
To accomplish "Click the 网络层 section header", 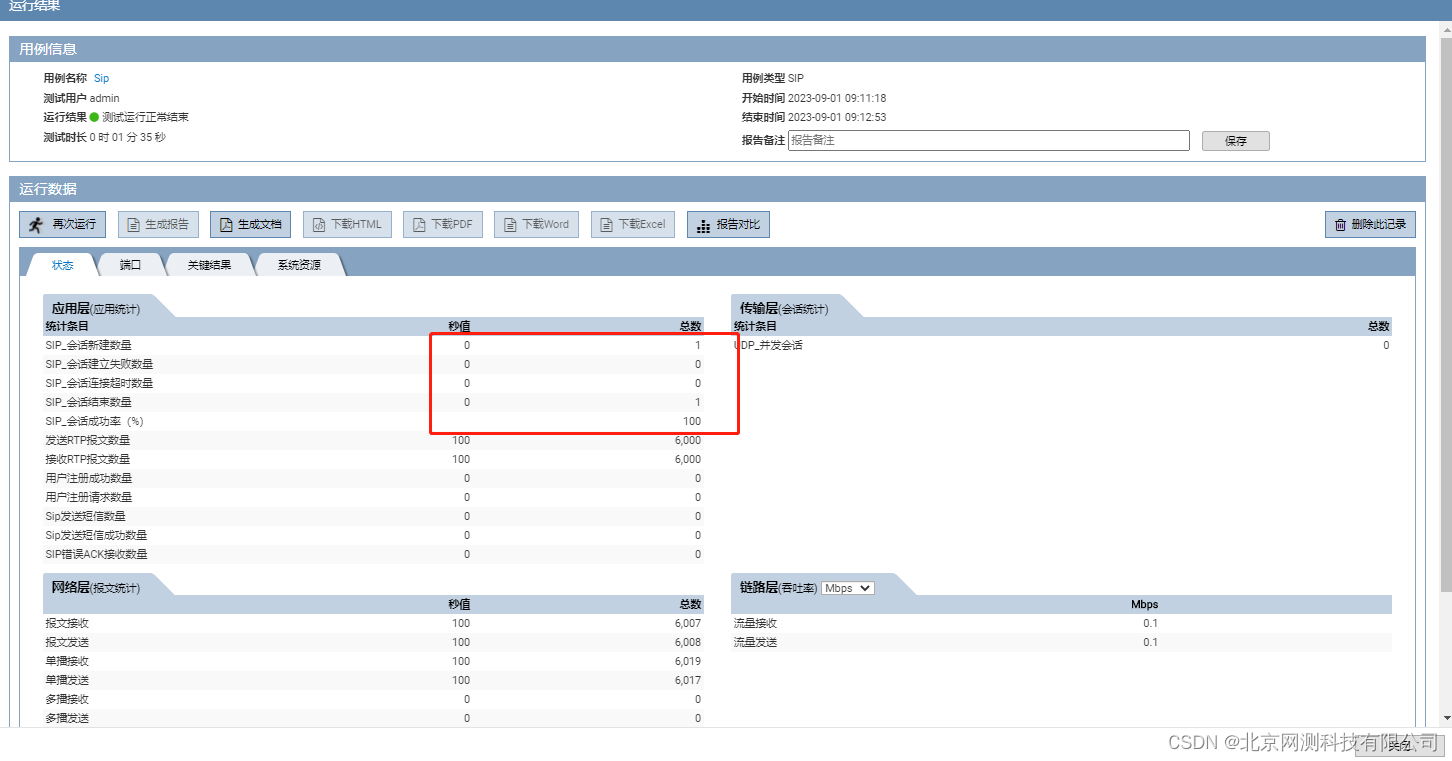I will pyautogui.click(x=96, y=588).
